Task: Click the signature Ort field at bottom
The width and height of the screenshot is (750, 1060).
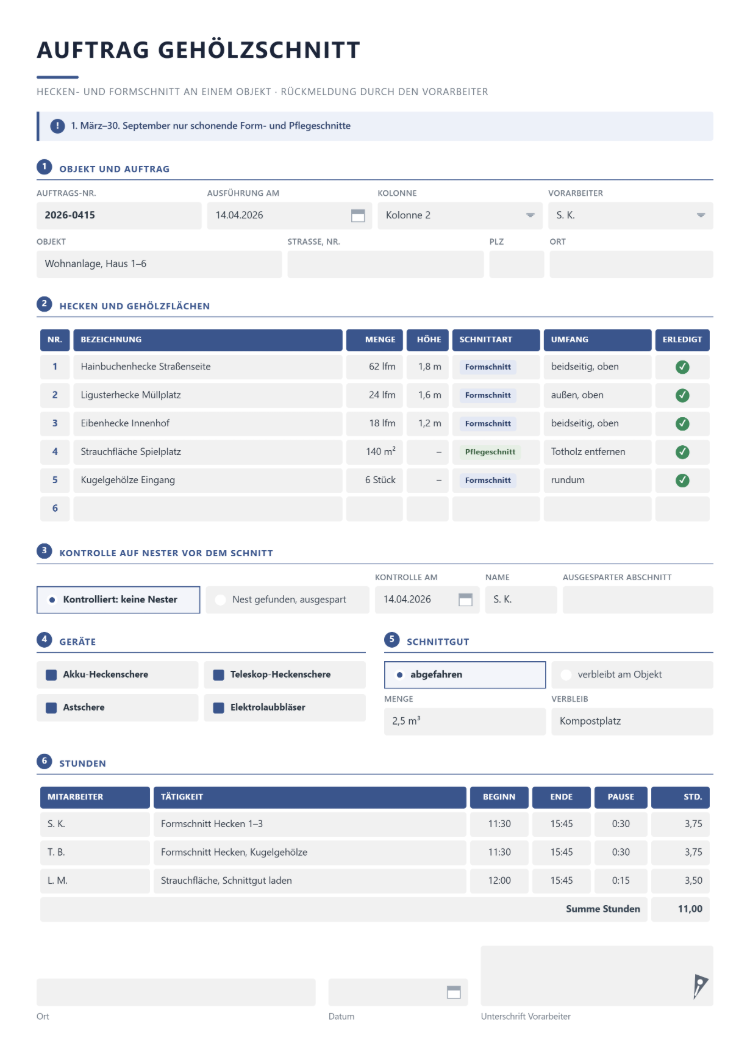Action: coord(176,992)
